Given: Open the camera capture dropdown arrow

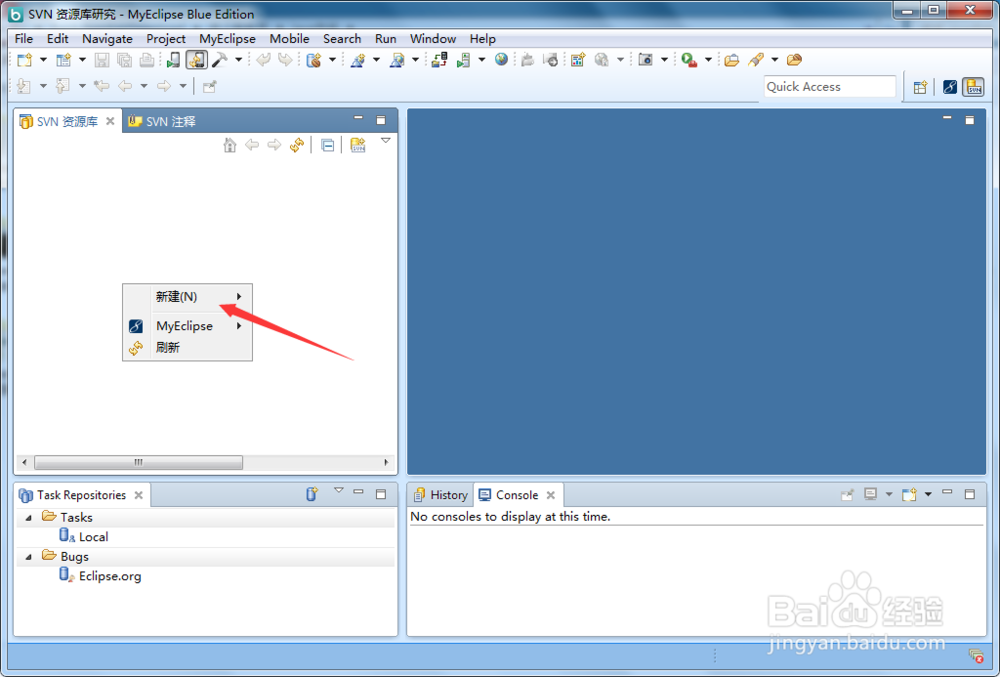Looking at the screenshot, I should pos(664,60).
